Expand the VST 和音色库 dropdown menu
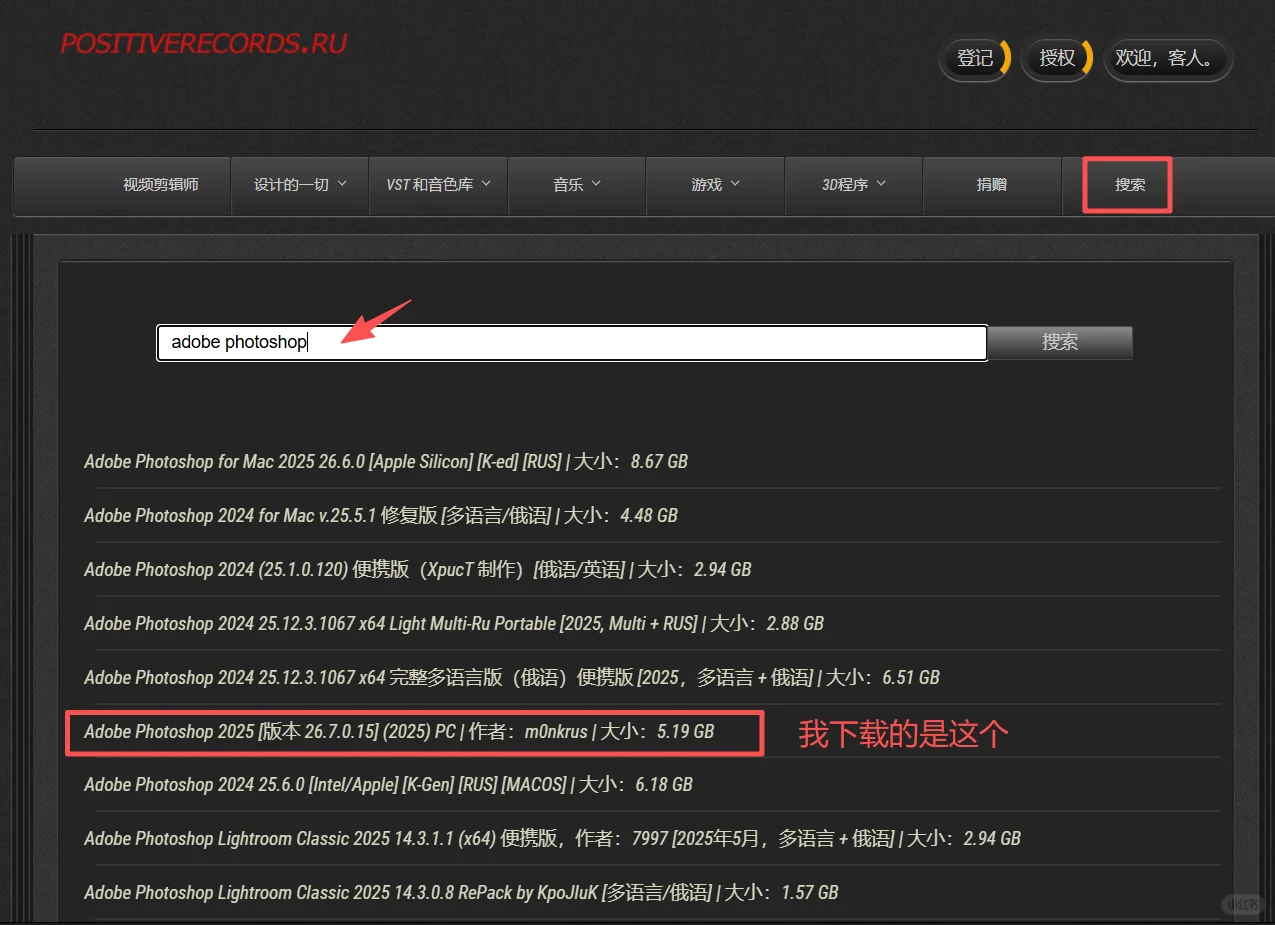Screen dimensions: 1275x925 439,185
